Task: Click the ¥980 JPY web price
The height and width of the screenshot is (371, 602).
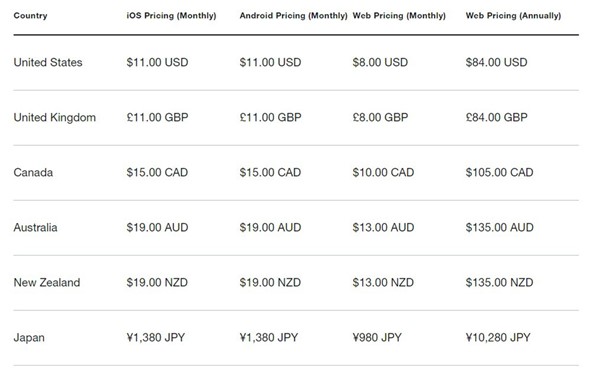Action: click(377, 338)
